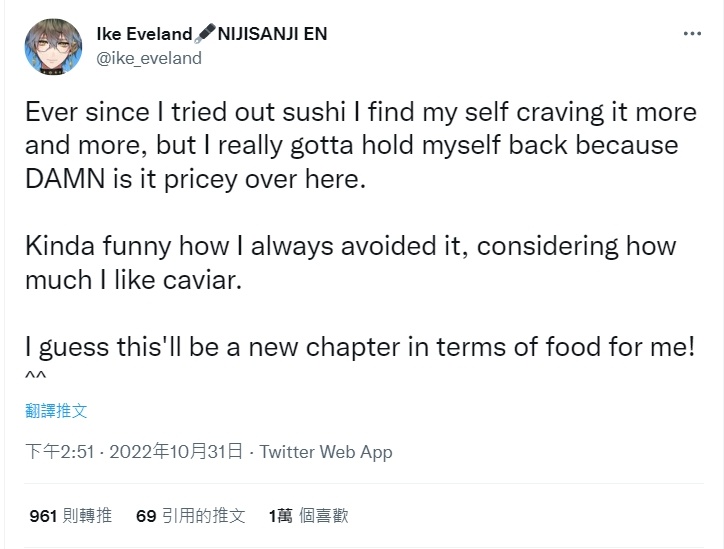This screenshot has width=724, height=549.
Task: Translate the tweet via 翻譯推文 link
Action: (x=56, y=410)
